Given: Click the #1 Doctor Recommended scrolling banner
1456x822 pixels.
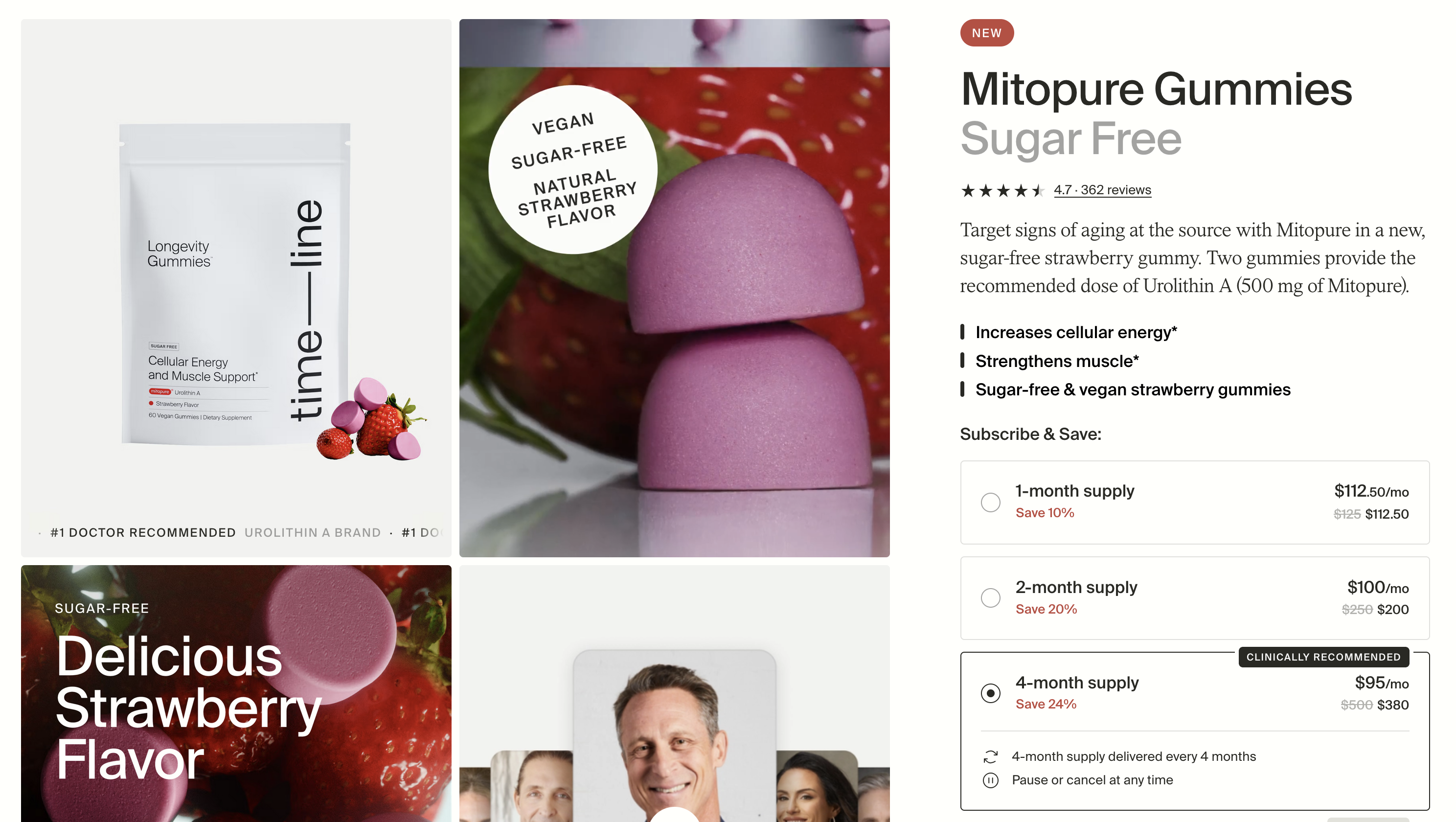Looking at the screenshot, I should [x=236, y=532].
